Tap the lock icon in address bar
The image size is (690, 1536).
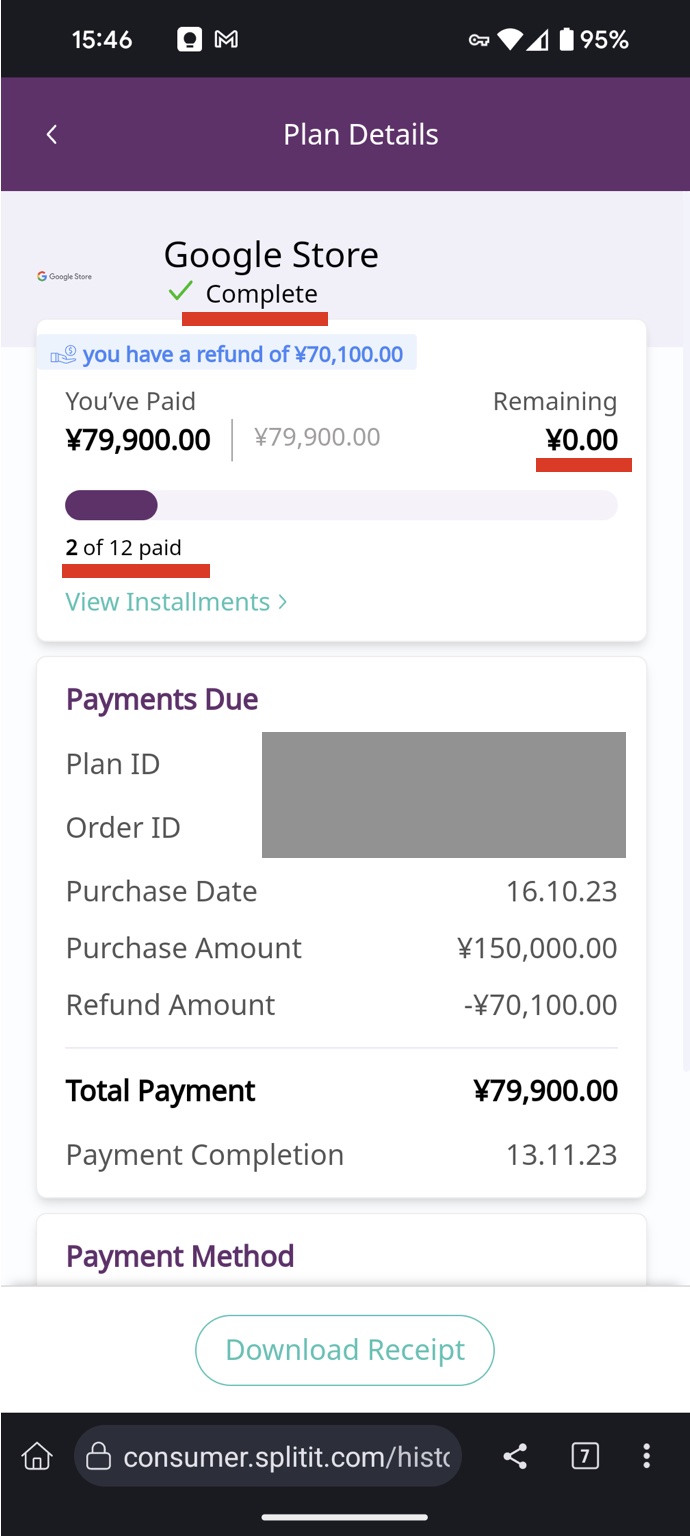click(x=98, y=1457)
